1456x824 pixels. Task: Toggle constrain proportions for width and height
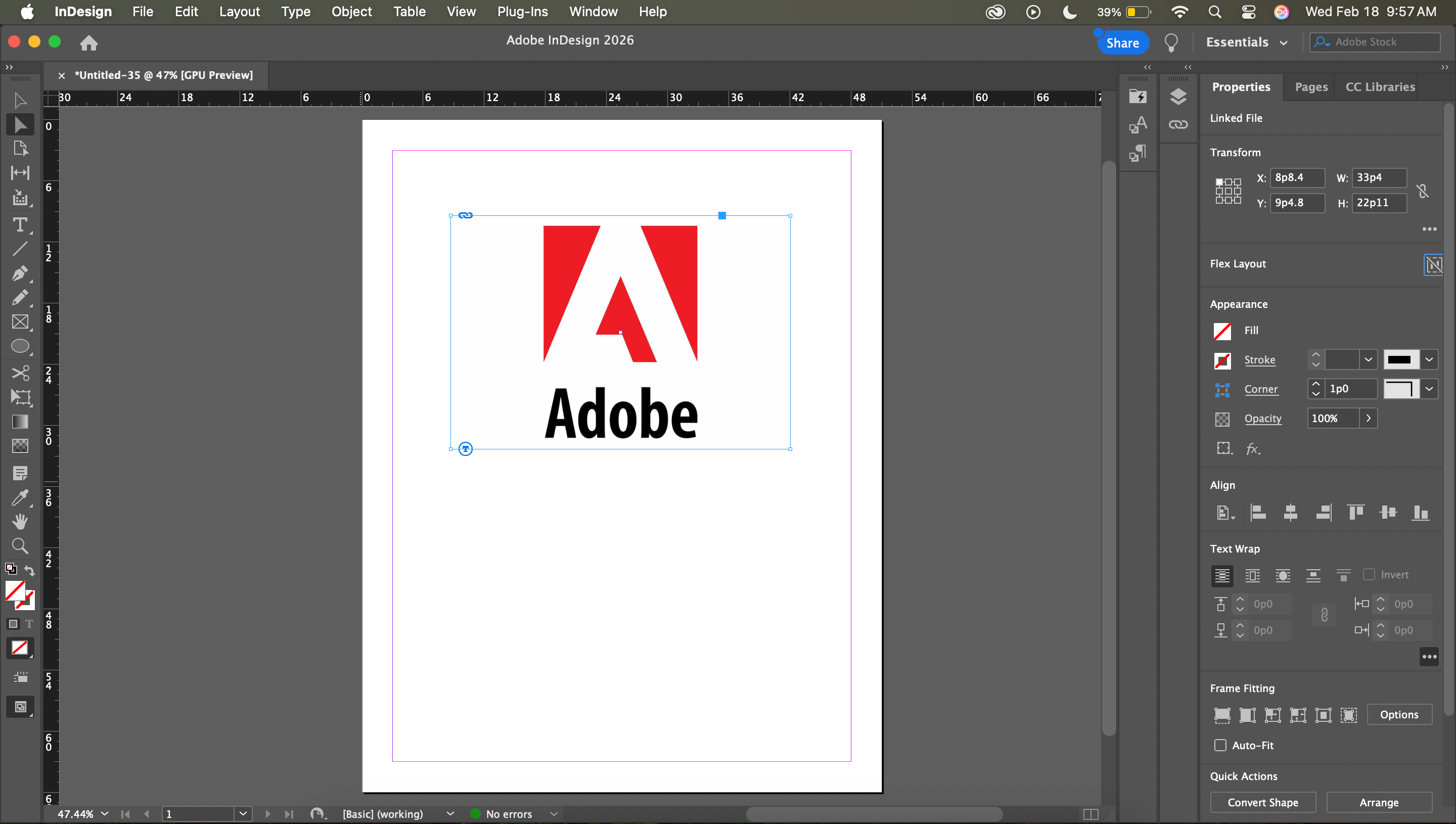tap(1423, 191)
